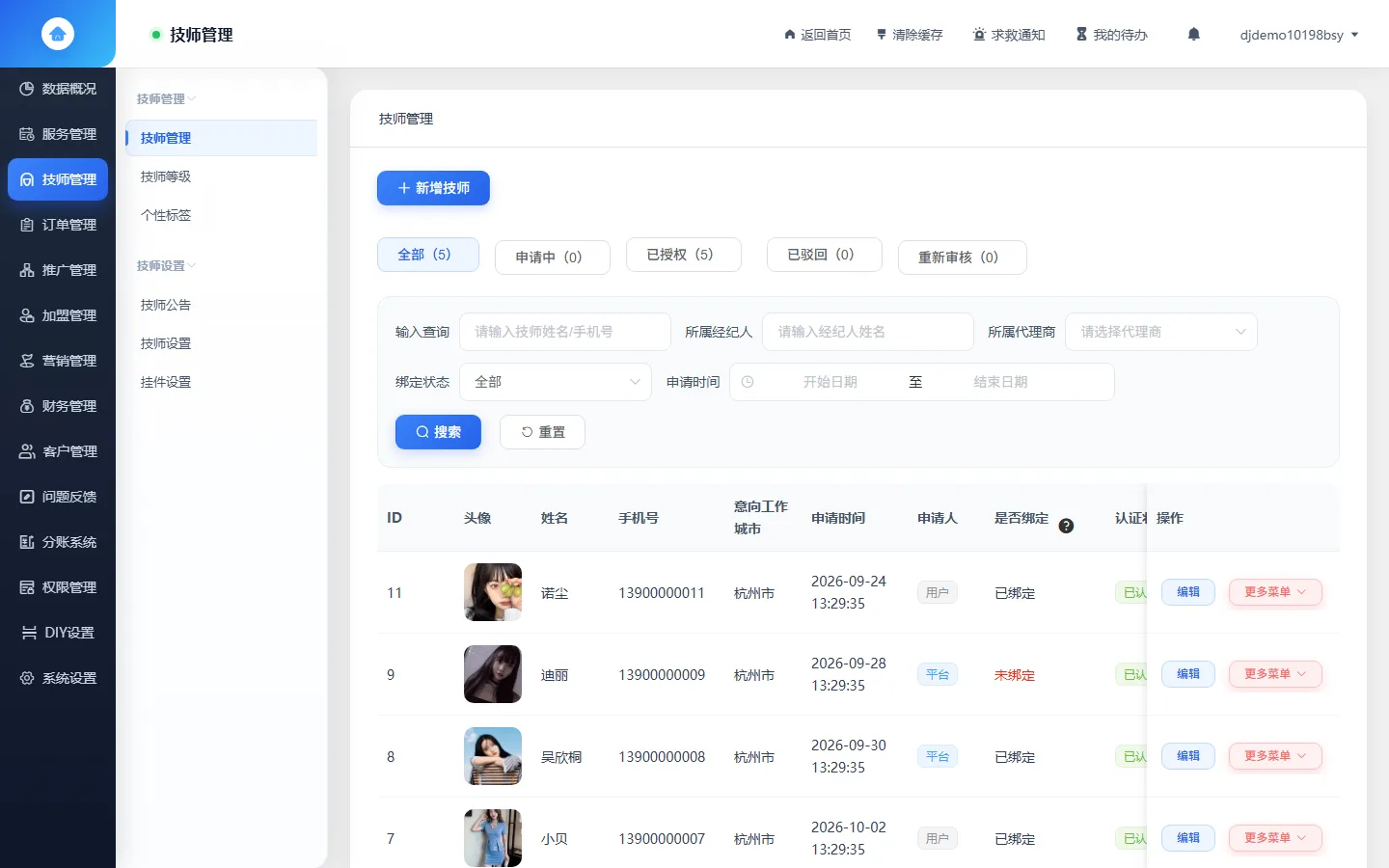Open 更多菜单 for technician 迪丽
This screenshot has height=868, width=1389.
tap(1275, 674)
